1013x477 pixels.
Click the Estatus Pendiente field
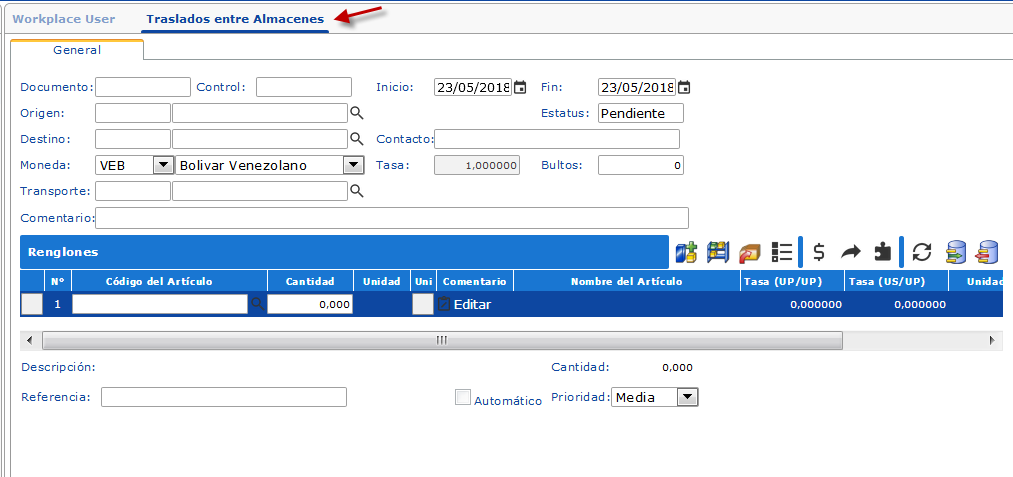(641, 113)
